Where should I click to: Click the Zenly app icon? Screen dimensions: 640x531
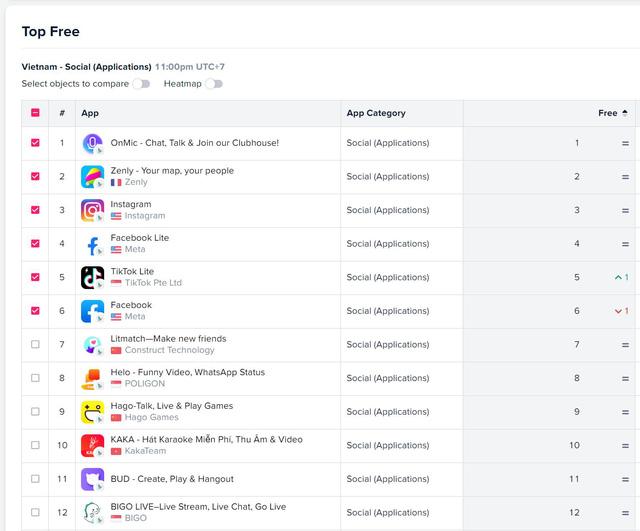[x=92, y=177]
